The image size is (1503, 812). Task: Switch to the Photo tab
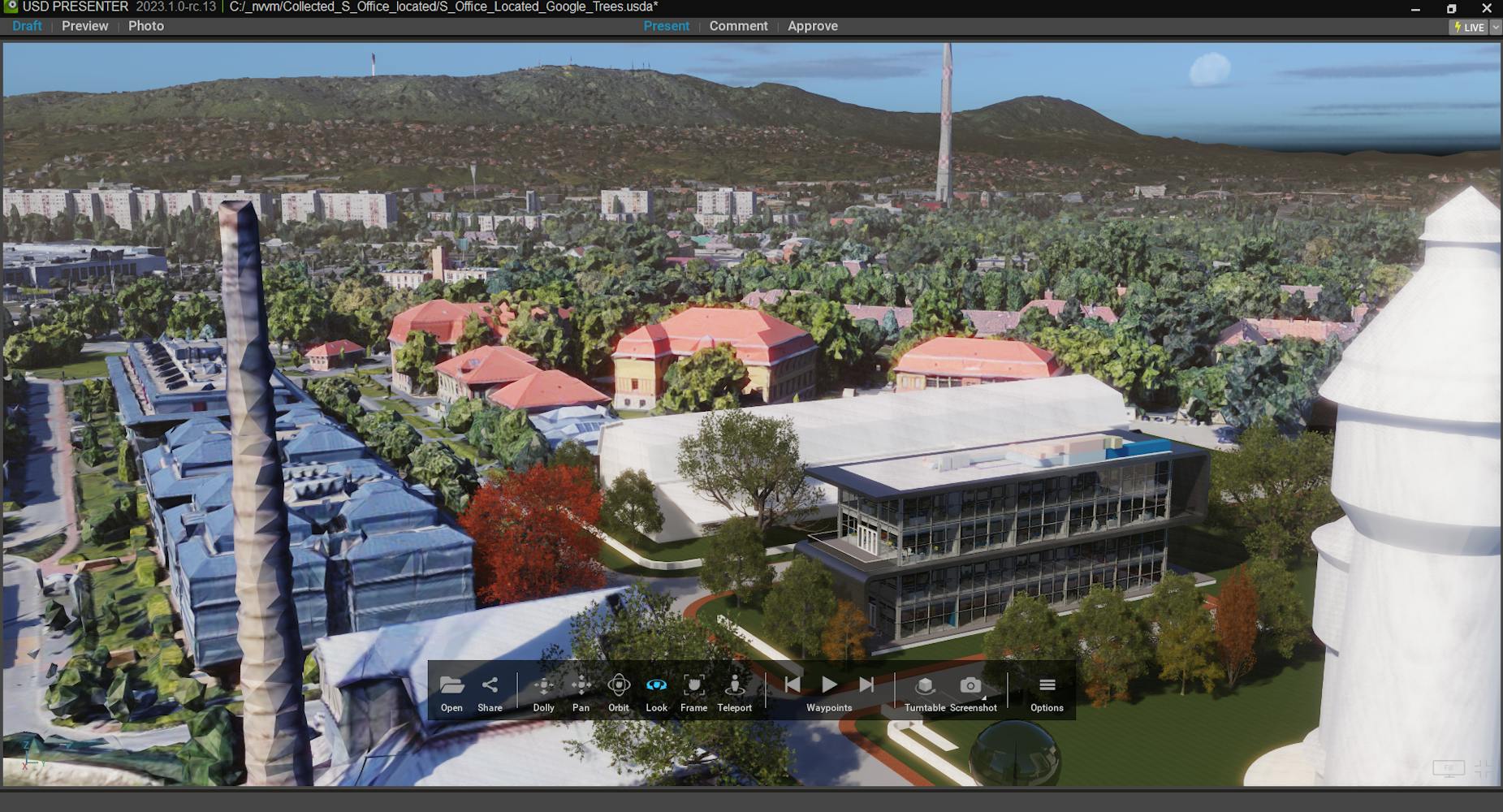tap(146, 25)
